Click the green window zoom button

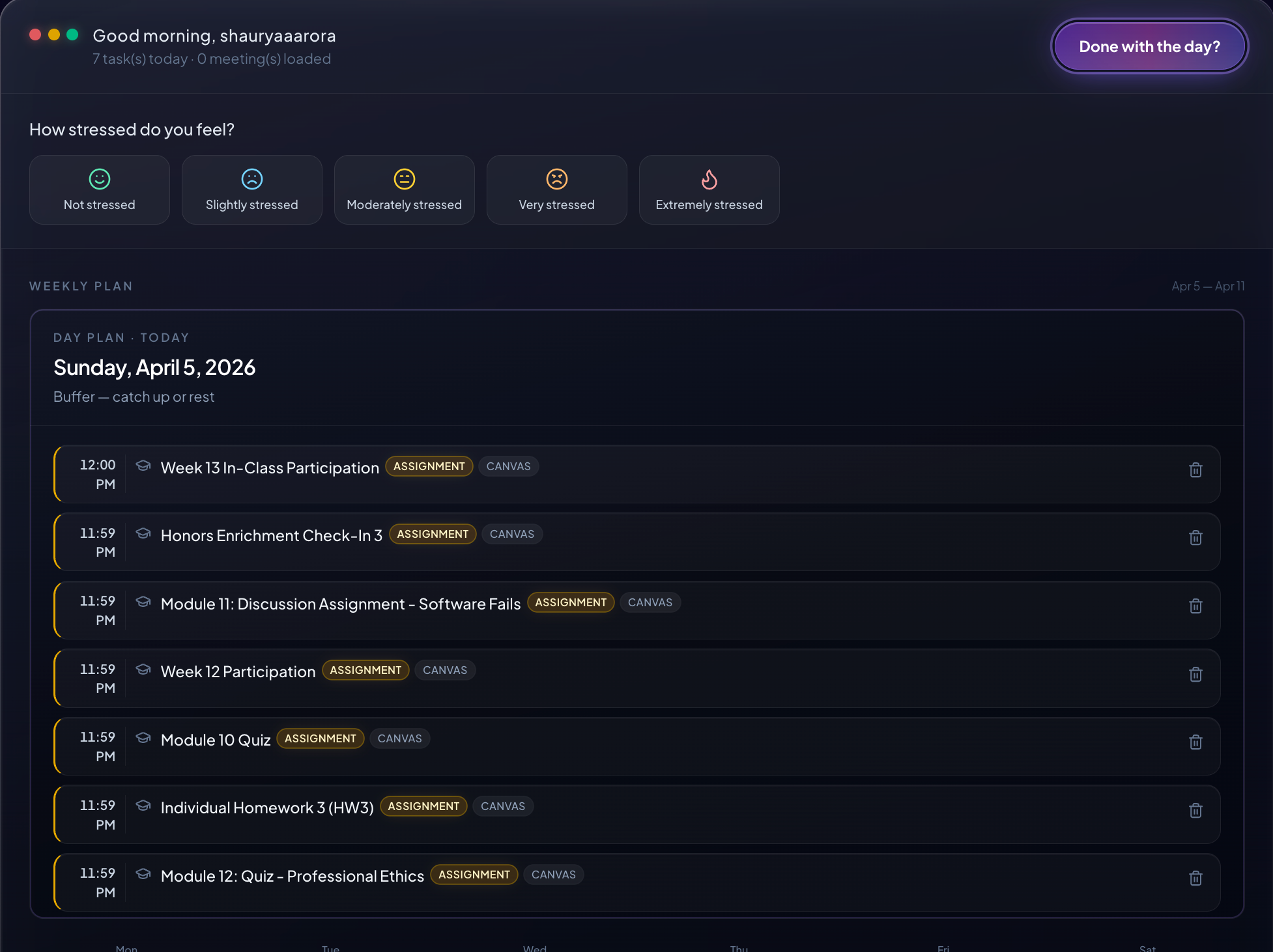[x=72, y=35]
